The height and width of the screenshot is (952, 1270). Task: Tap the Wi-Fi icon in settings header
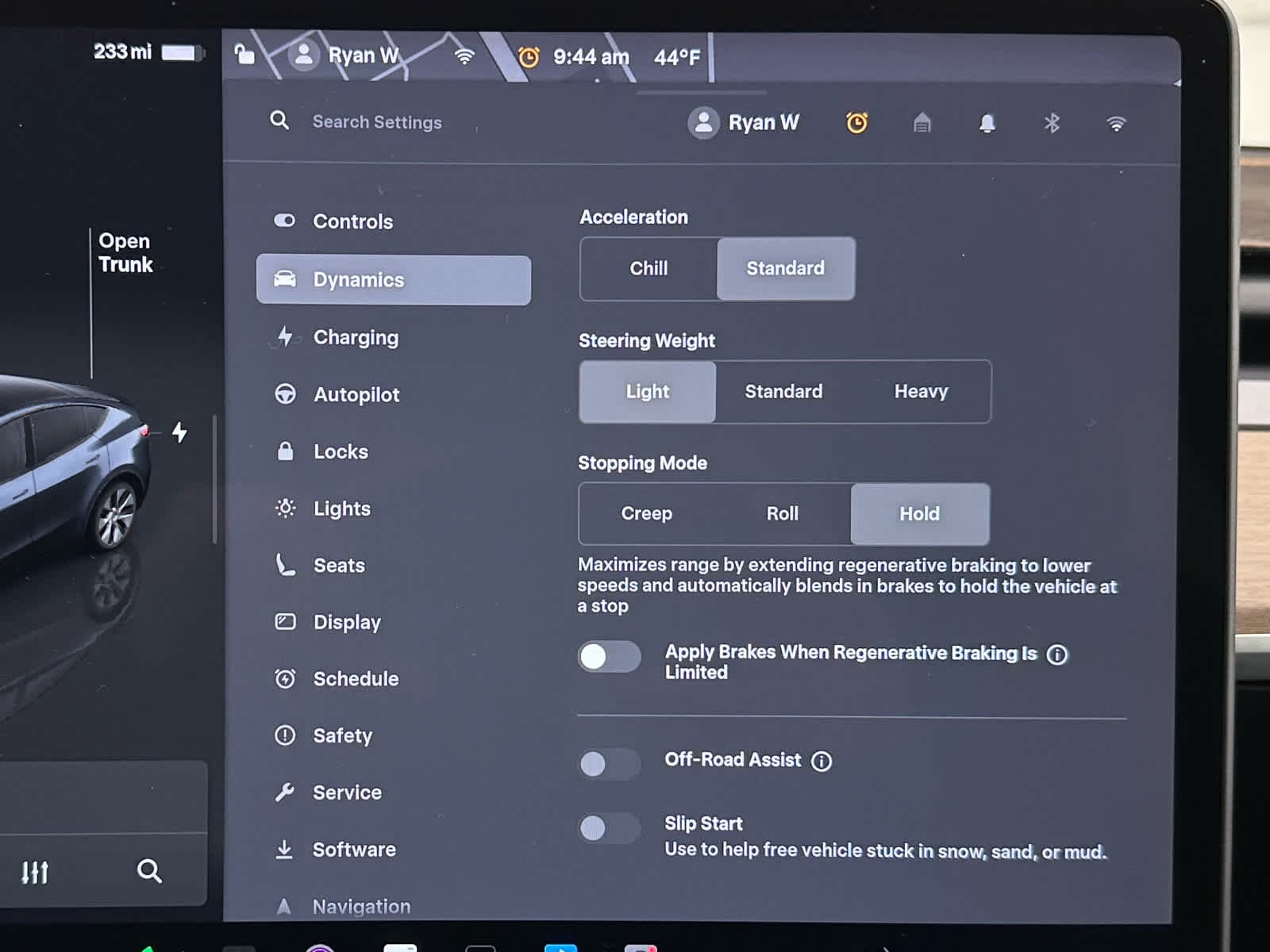pos(1116,124)
